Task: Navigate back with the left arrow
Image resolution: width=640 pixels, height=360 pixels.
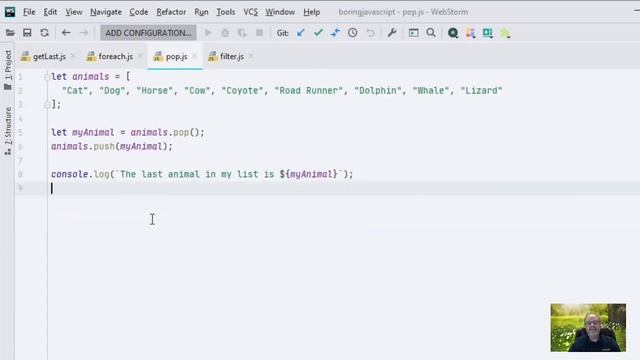Action: click(x=66, y=33)
